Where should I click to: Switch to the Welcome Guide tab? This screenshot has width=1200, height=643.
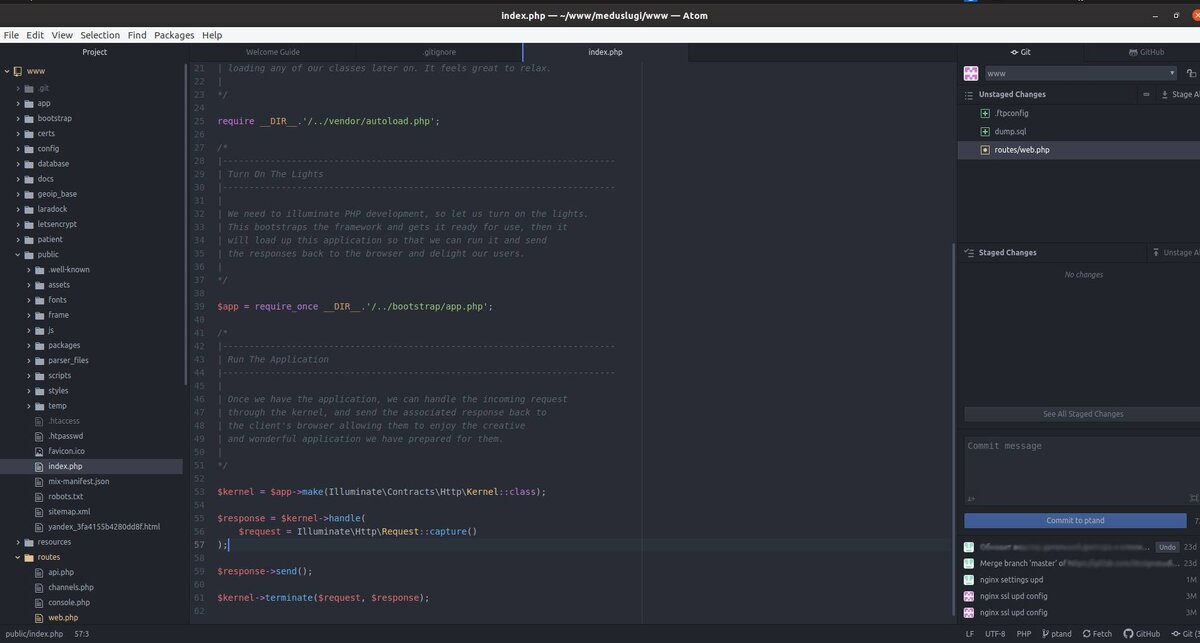point(271,52)
